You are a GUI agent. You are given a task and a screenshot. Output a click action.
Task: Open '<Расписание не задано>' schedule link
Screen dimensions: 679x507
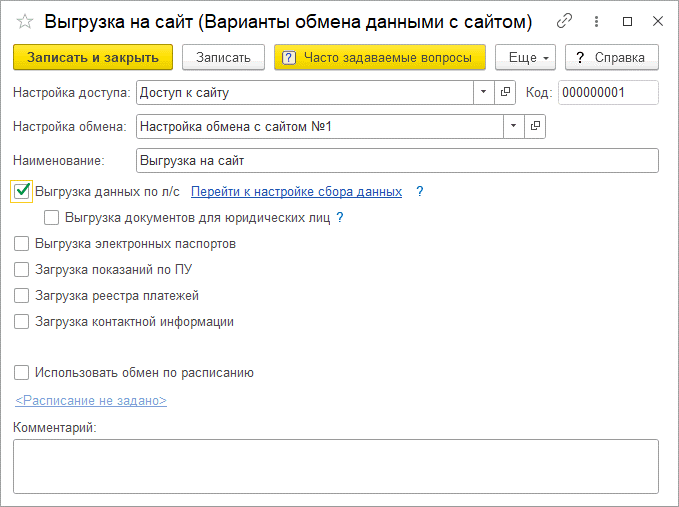point(91,400)
